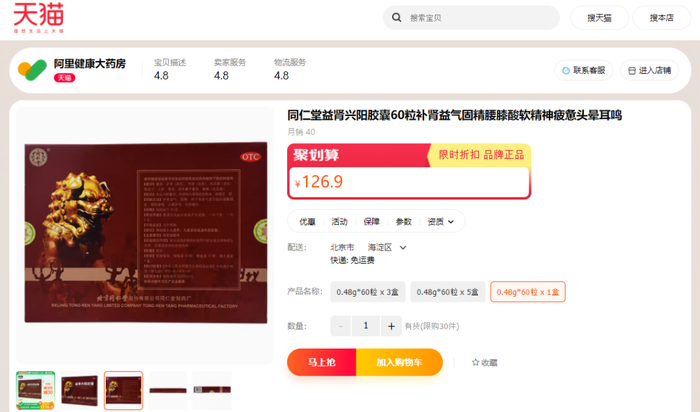Click the 进入店铺 store button
Viewport: 700px width, 412px height.
650,71
